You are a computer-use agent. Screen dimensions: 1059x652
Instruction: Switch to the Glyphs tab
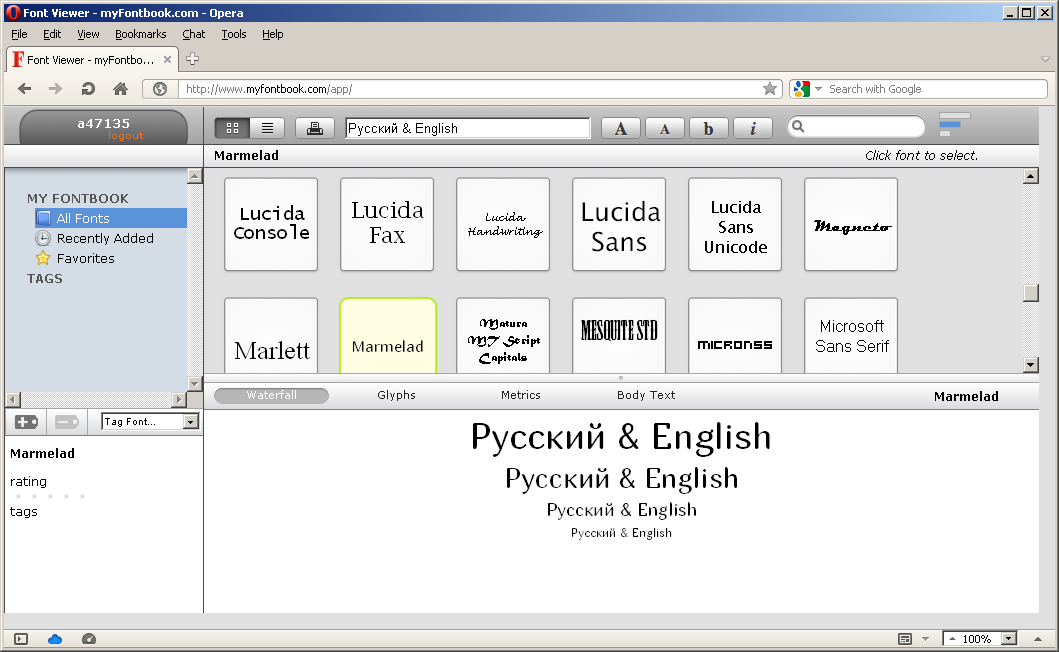pos(396,395)
